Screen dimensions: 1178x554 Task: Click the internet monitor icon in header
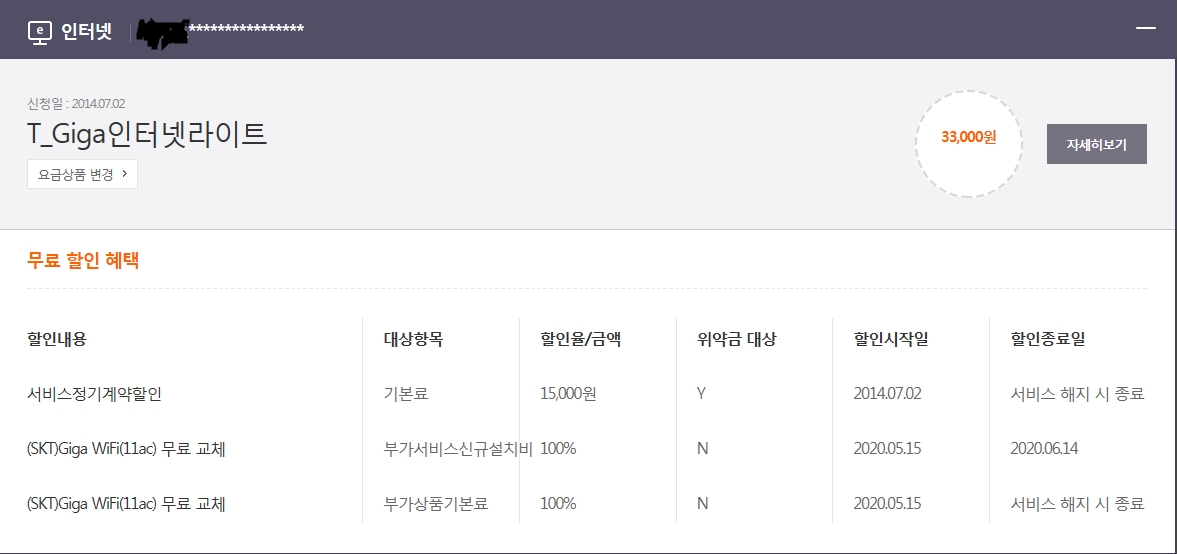coord(39,30)
